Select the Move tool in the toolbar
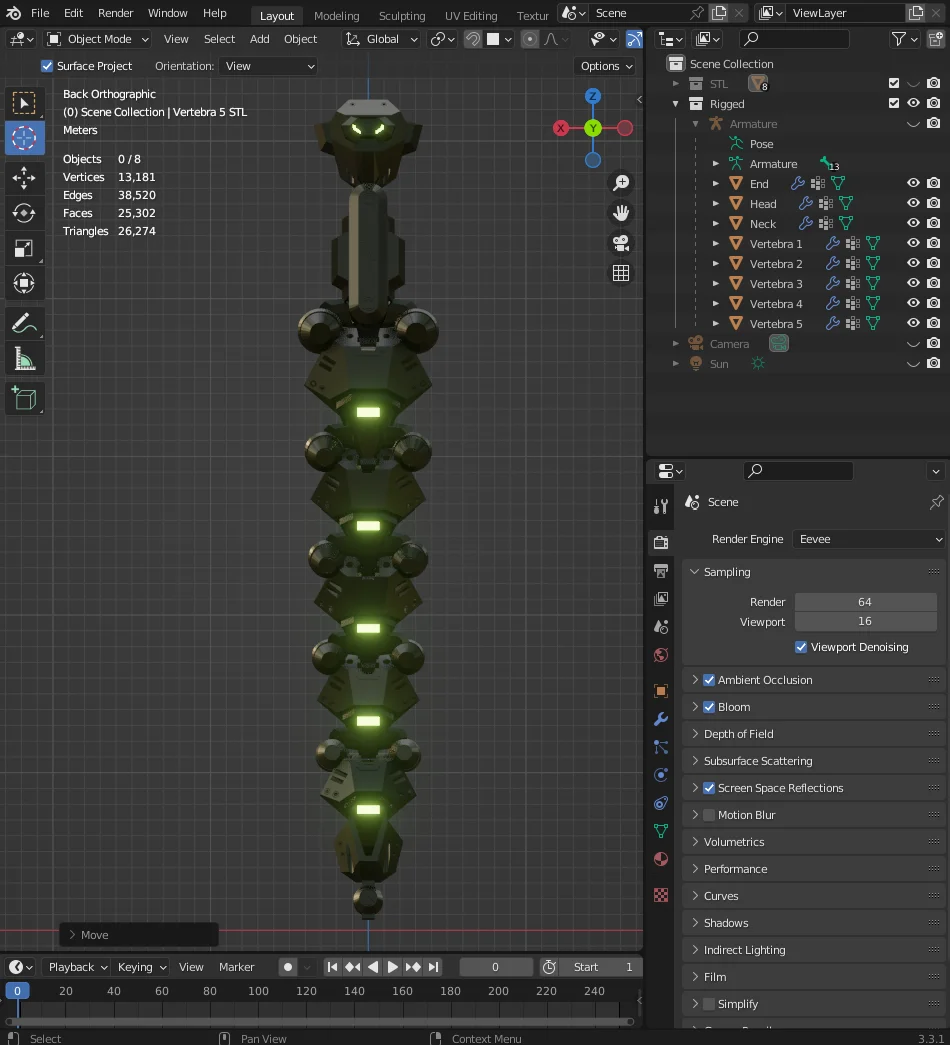The height and width of the screenshot is (1045, 950). tap(25, 178)
